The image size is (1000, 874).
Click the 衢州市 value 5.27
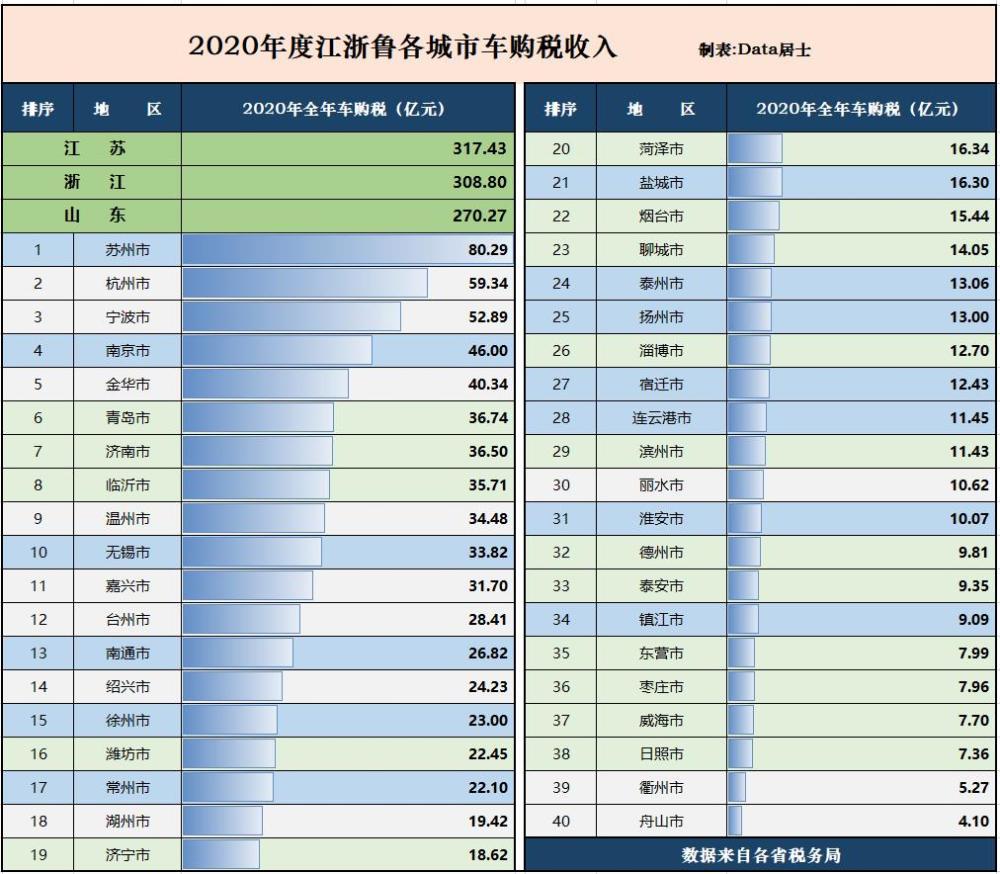tap(974, 787)
